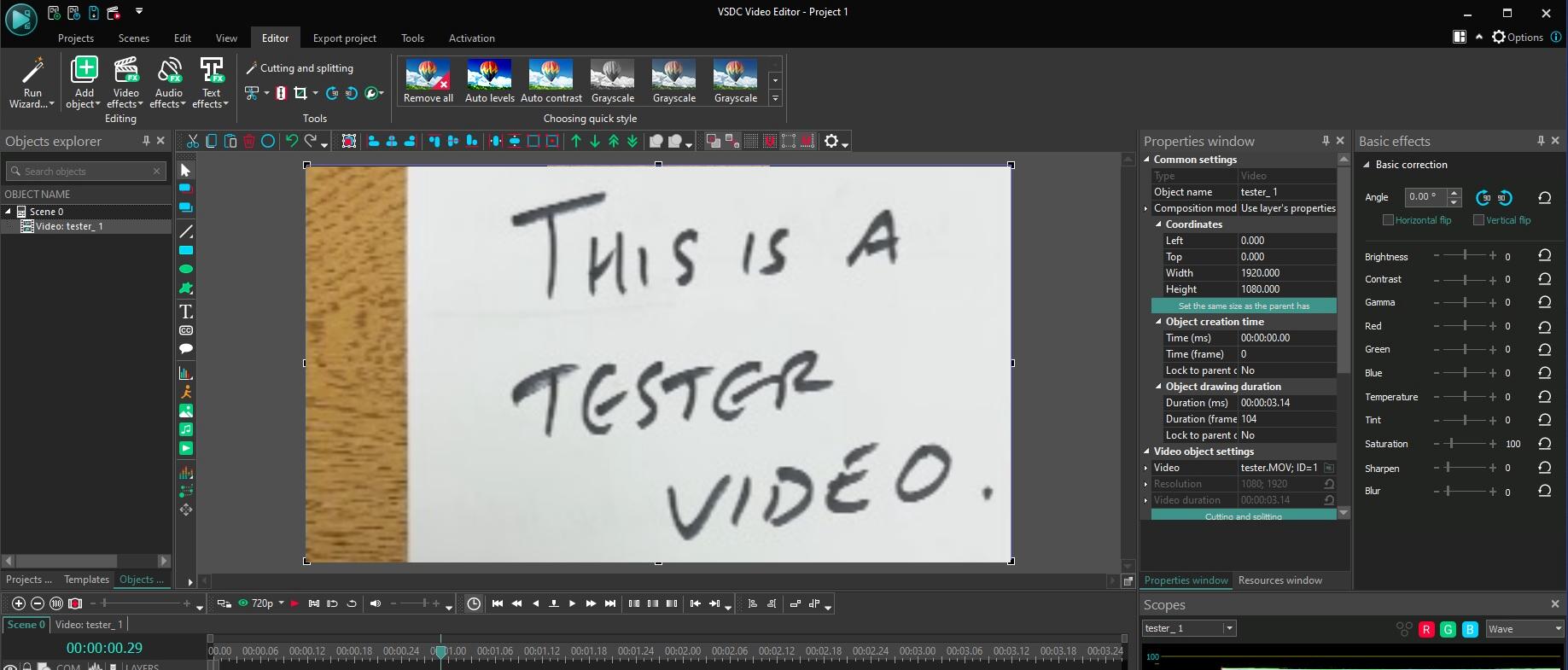
Task: Adjust the Temperature slider
Action: pos(1465,397)
